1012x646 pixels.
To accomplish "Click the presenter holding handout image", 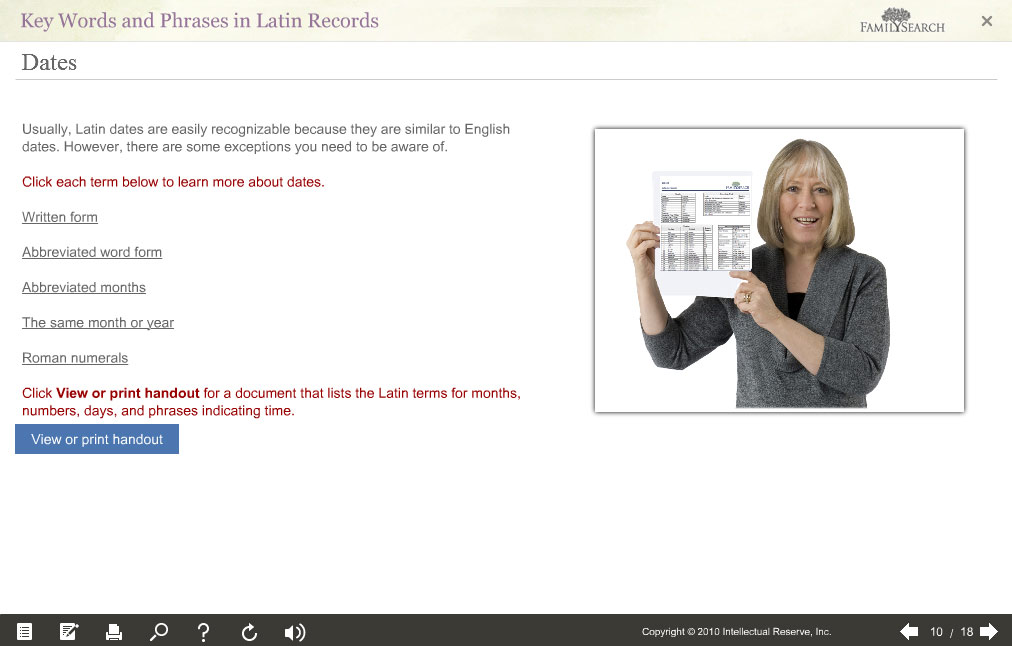I will 779,270.
